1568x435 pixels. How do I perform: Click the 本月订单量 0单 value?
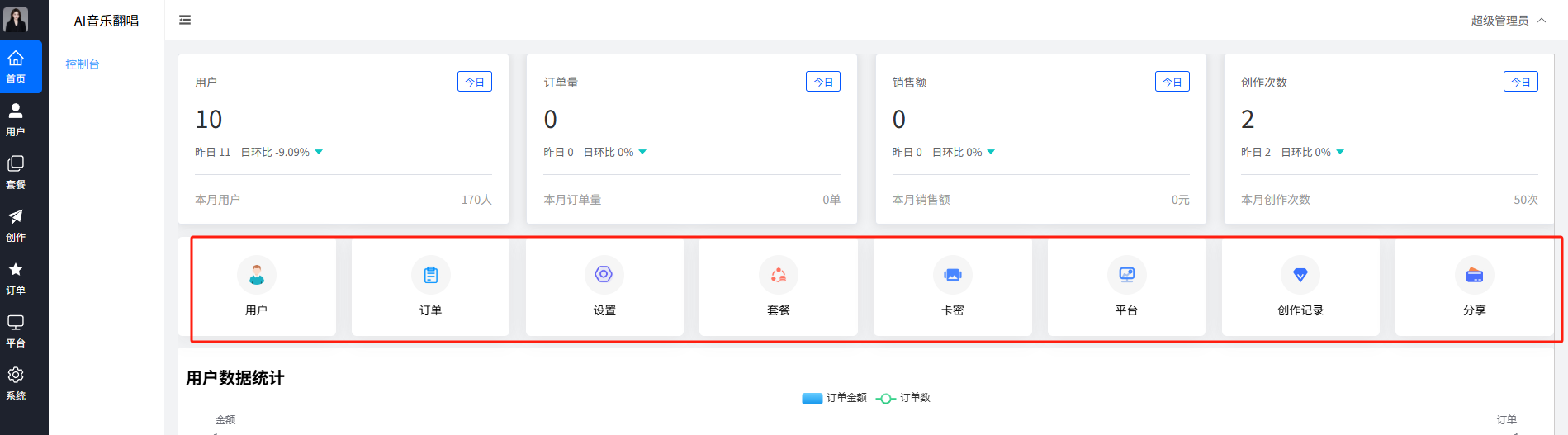pyautogui.click(x=831, y=200)
